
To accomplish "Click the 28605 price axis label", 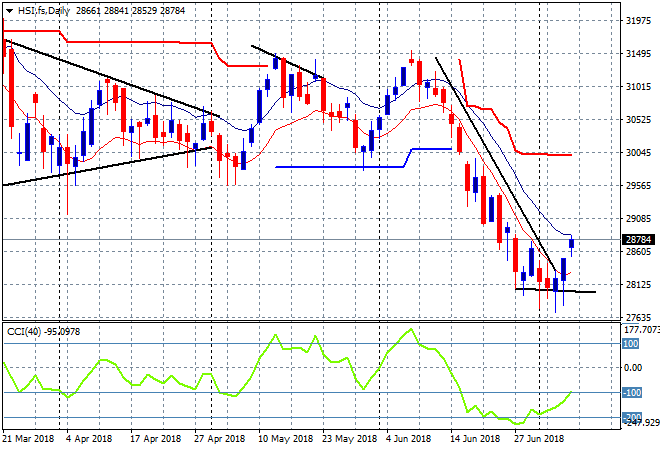I will pyautogui.click(x=638, y=252).
